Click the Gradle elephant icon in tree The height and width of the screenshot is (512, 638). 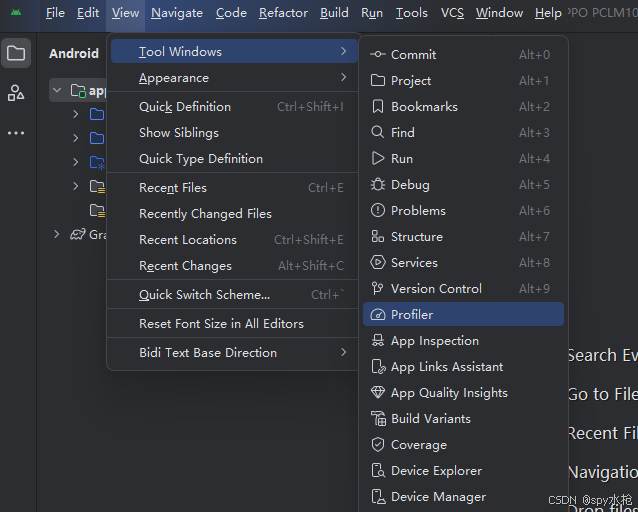78,234
